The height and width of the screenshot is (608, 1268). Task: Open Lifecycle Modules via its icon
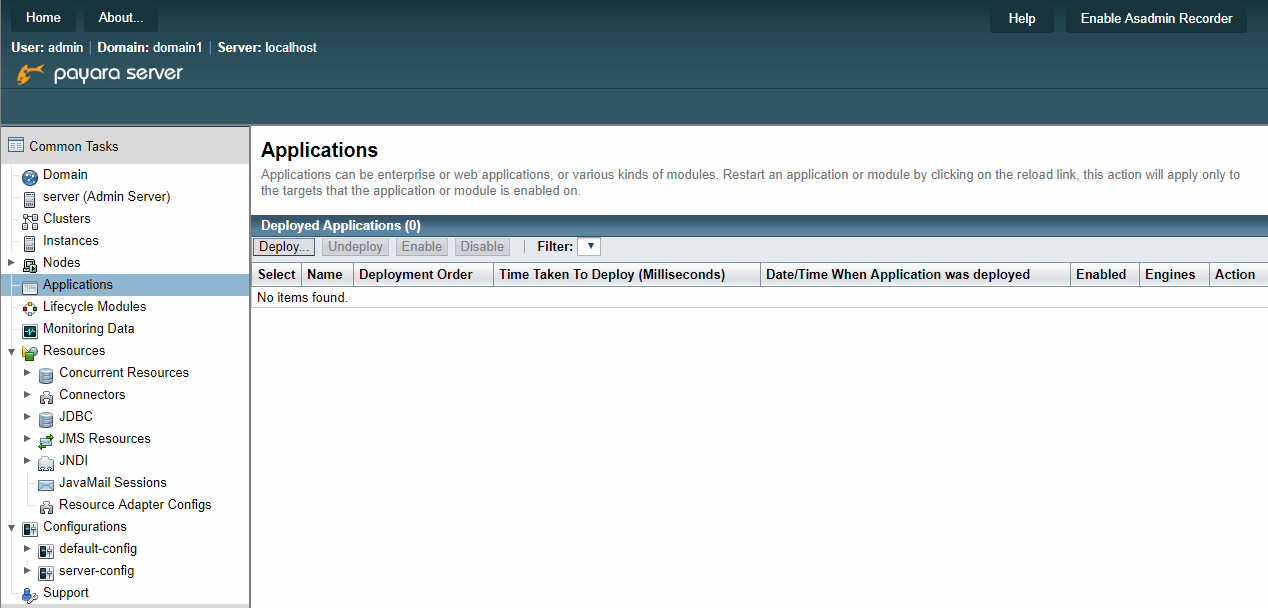pyautogui.click(x=30, y=306)
